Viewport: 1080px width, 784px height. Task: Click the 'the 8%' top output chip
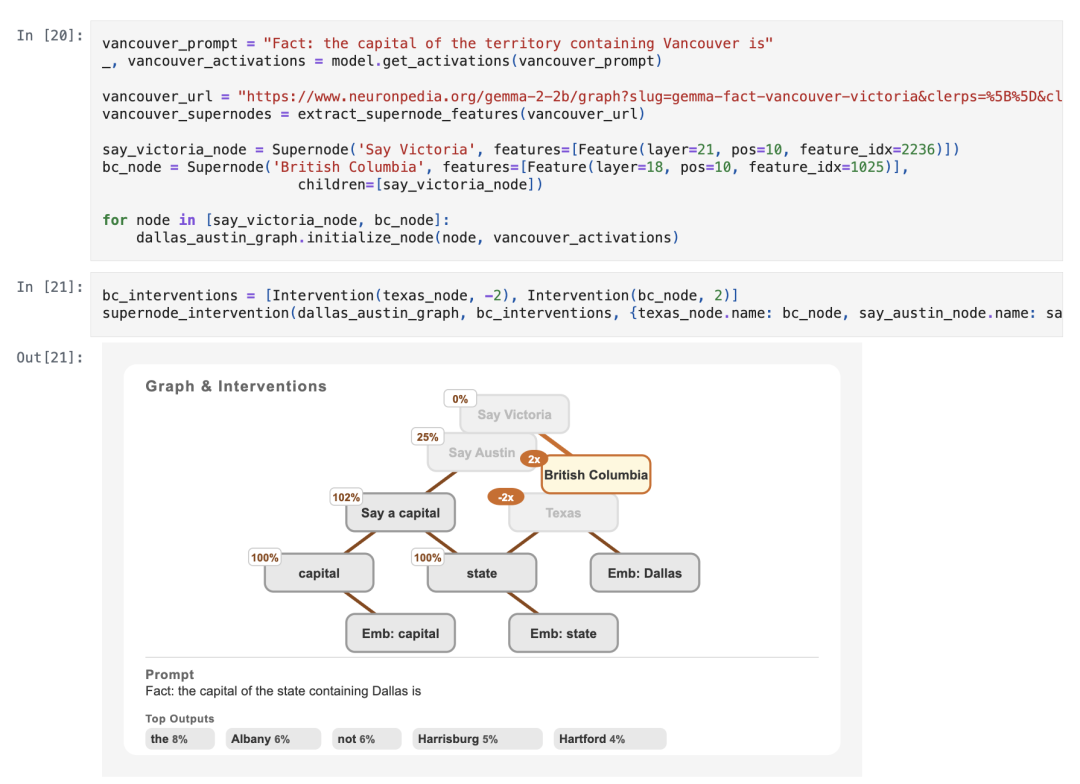pos(180,739)
